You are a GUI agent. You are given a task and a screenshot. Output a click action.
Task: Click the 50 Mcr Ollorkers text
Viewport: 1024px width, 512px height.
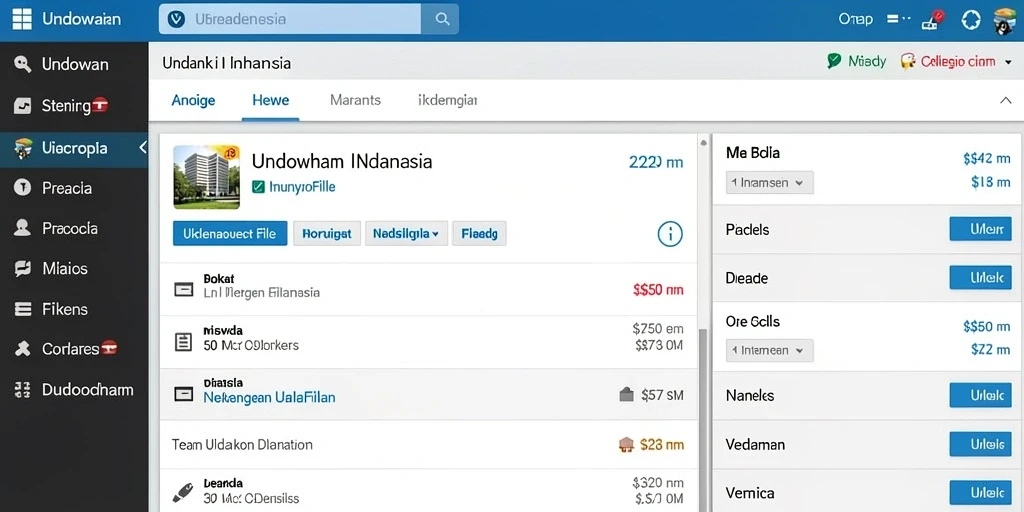(x=251, y=345)
